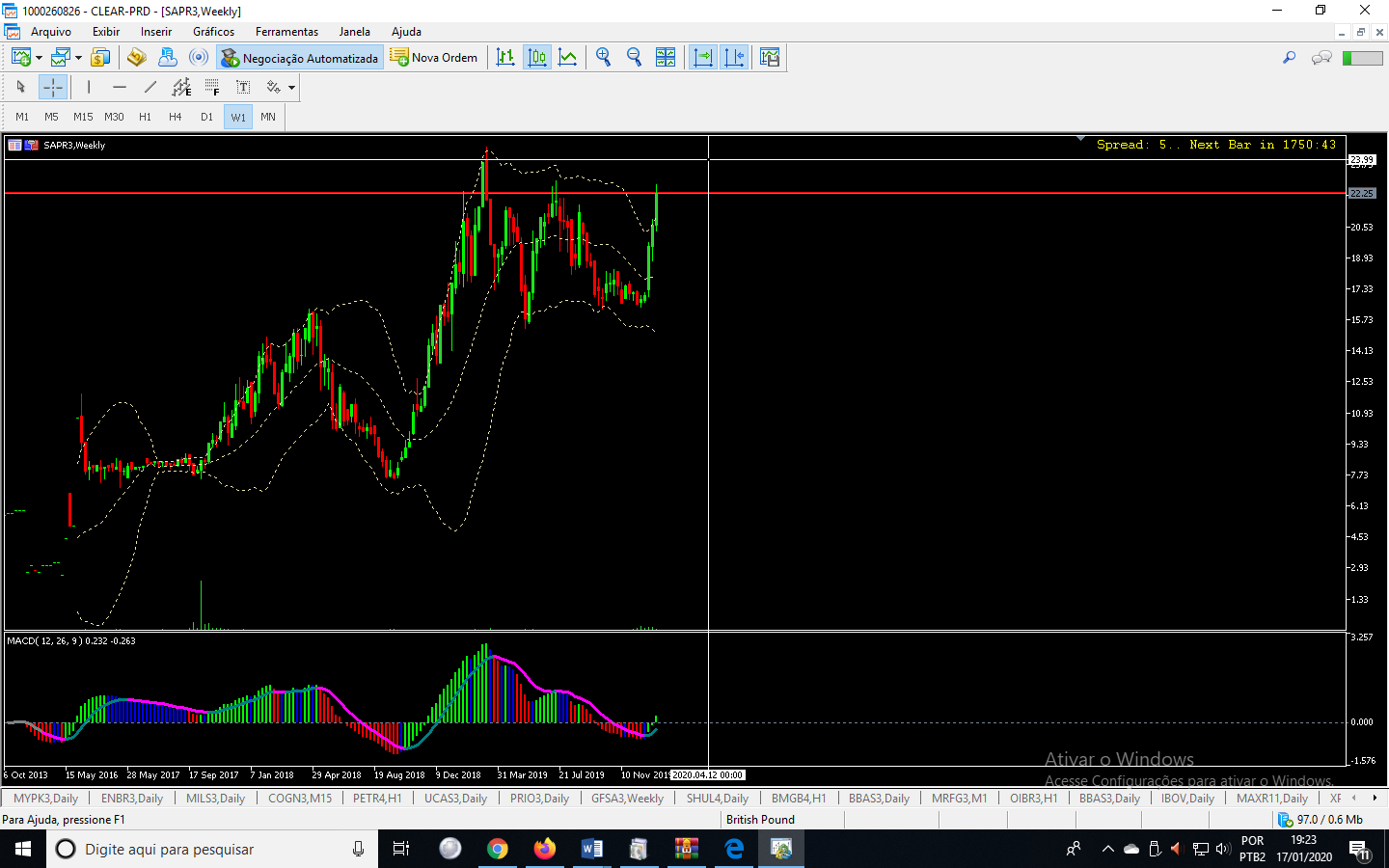Toggle chart shift
Viewport: 1389px width, 868px height.
(734, 58)
